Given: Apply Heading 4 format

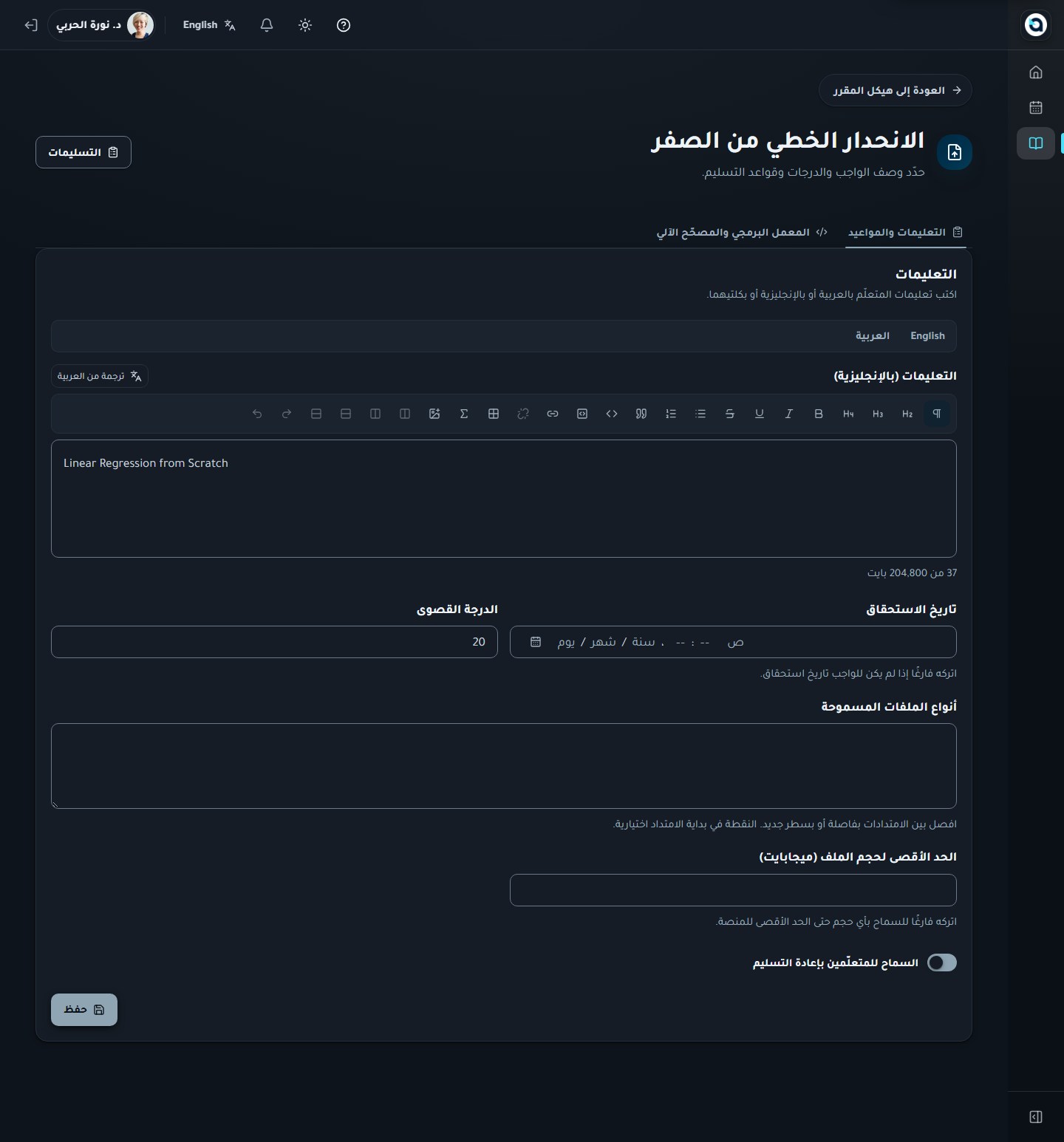Looking at the screenshot, I should [848, 414].
